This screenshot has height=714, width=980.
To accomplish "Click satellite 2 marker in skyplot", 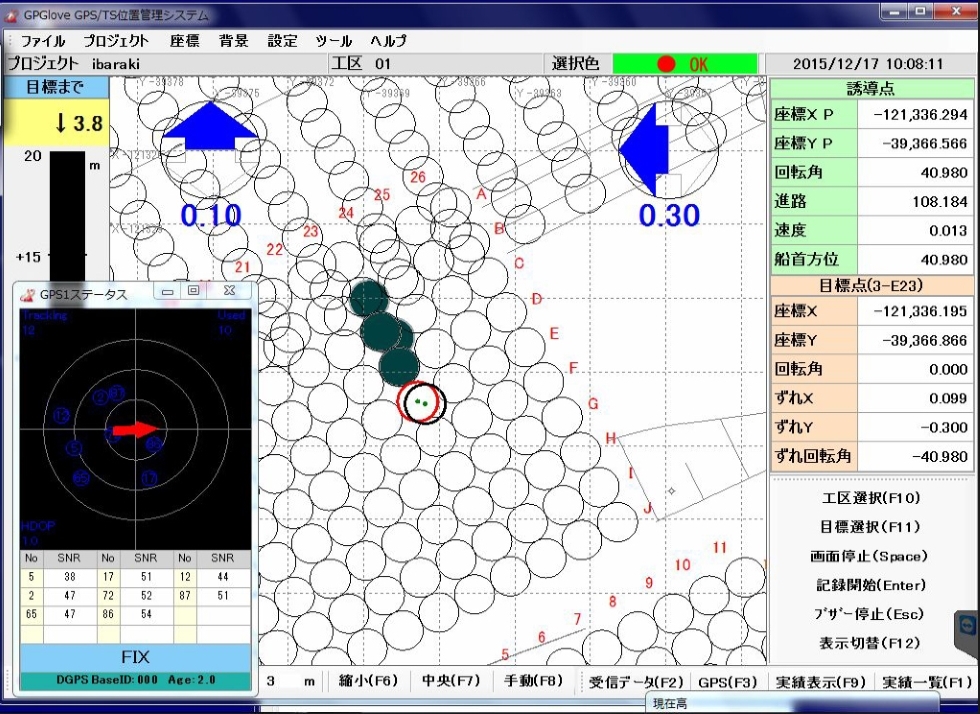I will point(100,398).
